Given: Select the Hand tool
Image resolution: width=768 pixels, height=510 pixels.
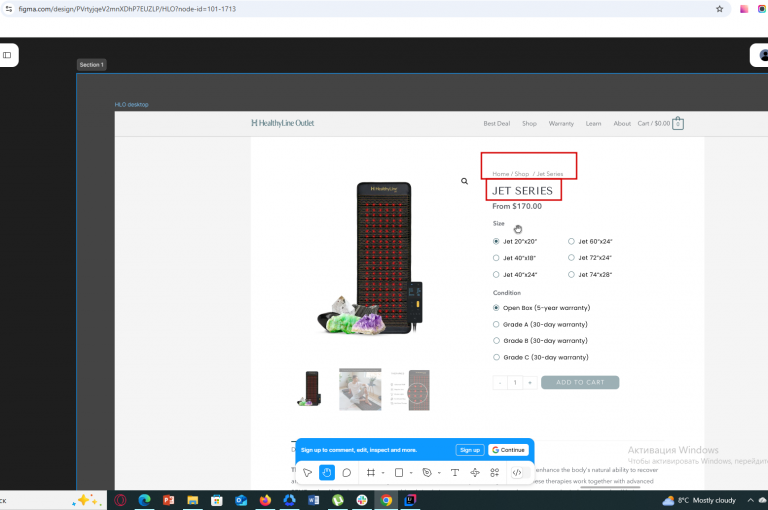Looking at the screenshot, I should [327, 473].
